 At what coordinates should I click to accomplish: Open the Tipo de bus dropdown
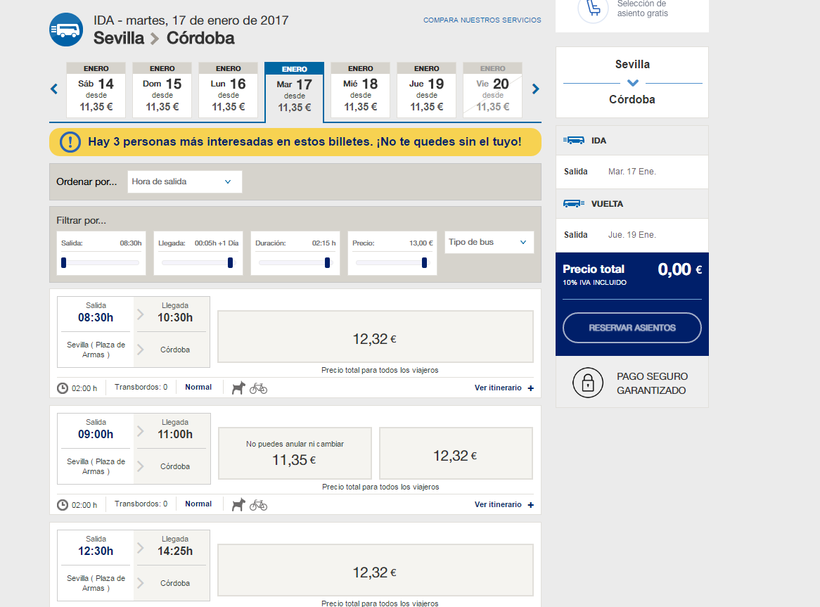[x=488, y=242]
